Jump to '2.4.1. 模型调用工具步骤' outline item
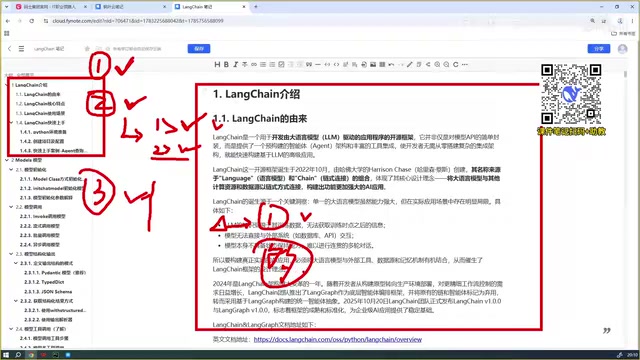Image resolution: width=640 pixels, height=360 pixels. pyautogui.click(x=44, y=338)
